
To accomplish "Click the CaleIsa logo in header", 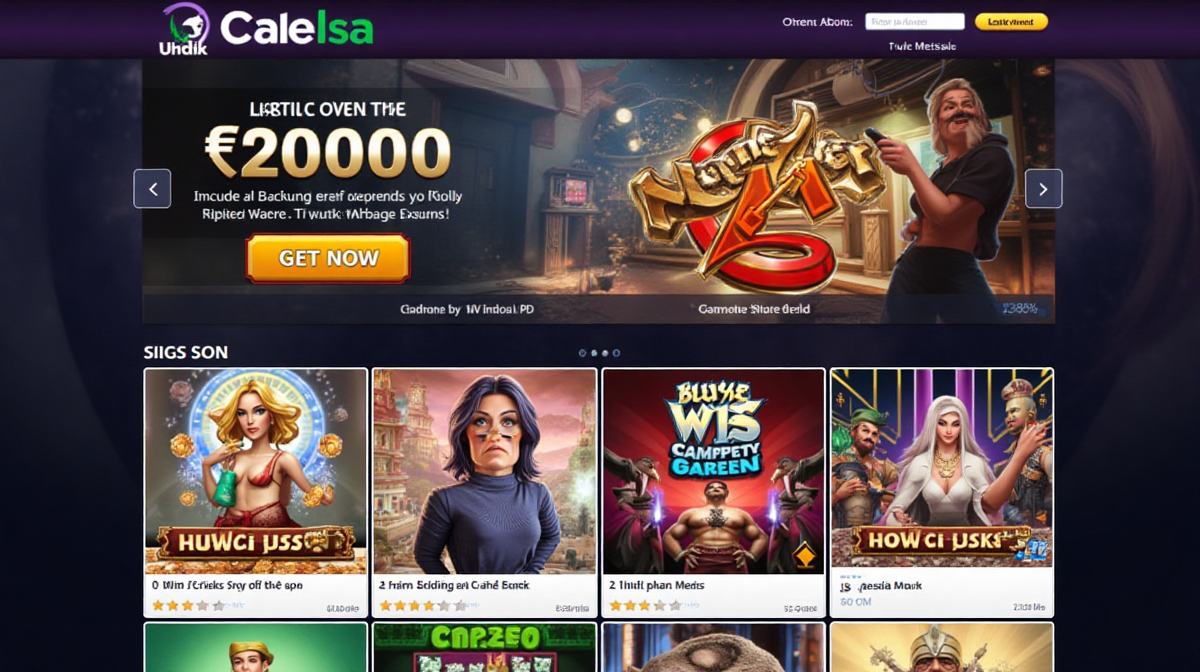I will click(266, 28).
